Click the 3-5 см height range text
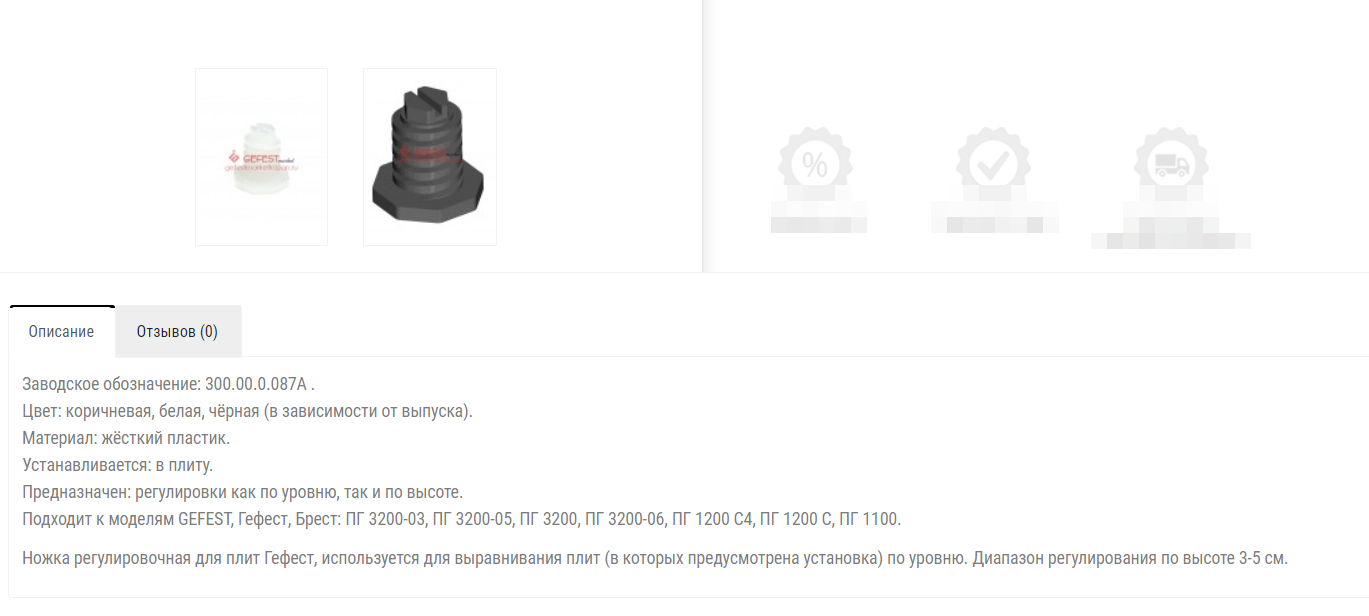1369x616 pixels. click(x=1263, y=558)
